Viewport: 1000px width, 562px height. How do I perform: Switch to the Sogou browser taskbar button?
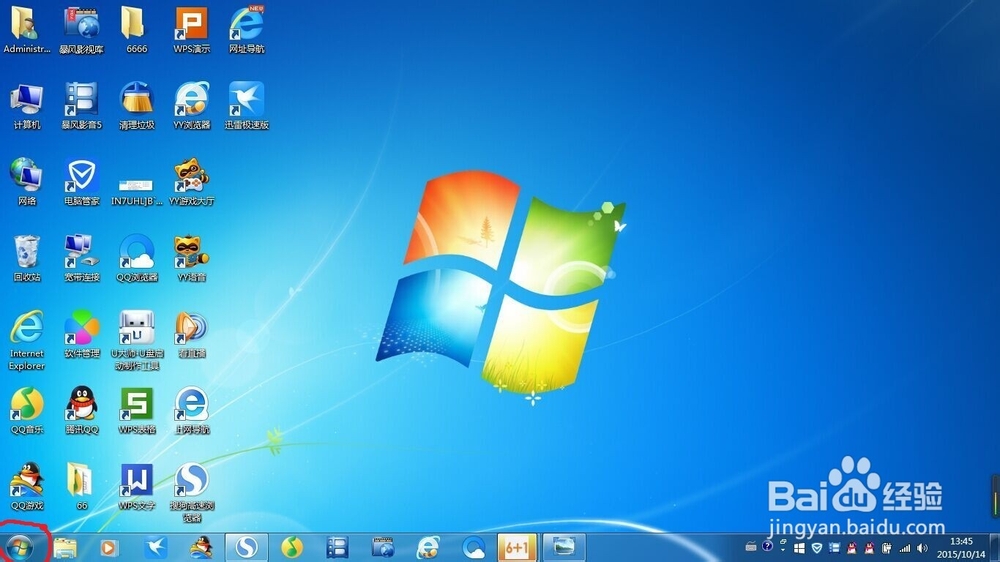point(247,547)
